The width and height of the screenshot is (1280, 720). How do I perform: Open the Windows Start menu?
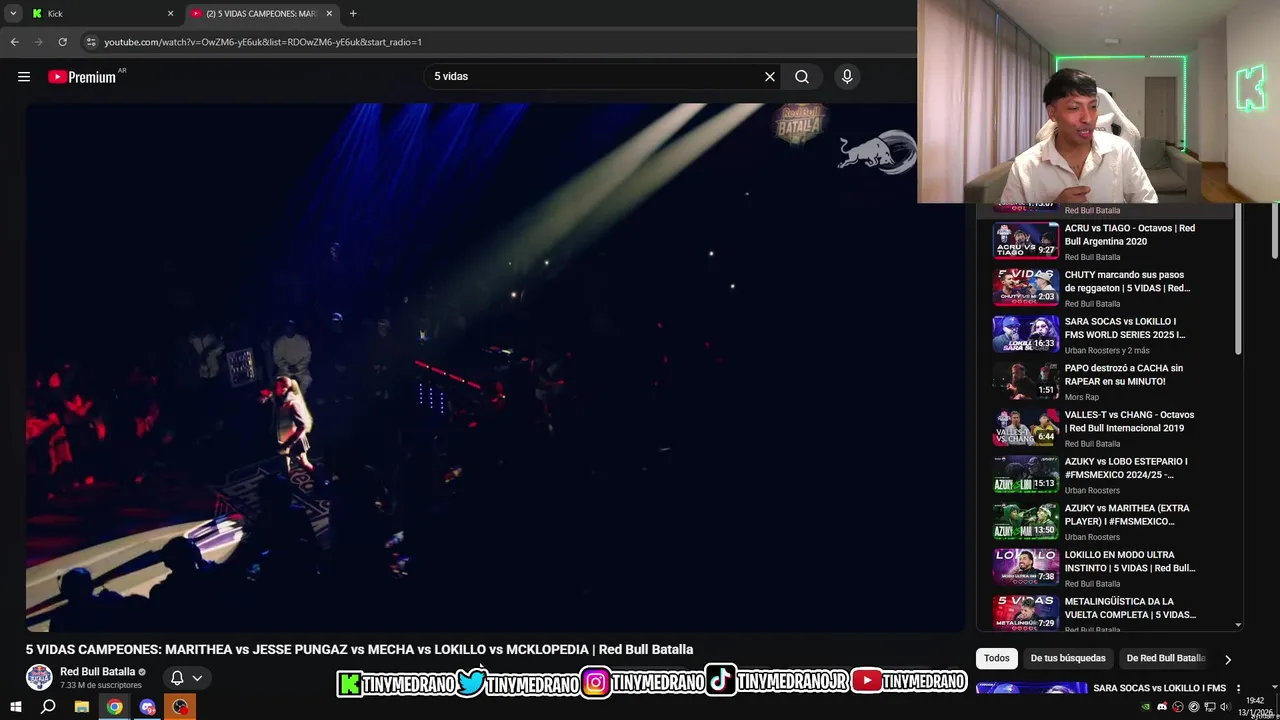(x=16, y=707)
